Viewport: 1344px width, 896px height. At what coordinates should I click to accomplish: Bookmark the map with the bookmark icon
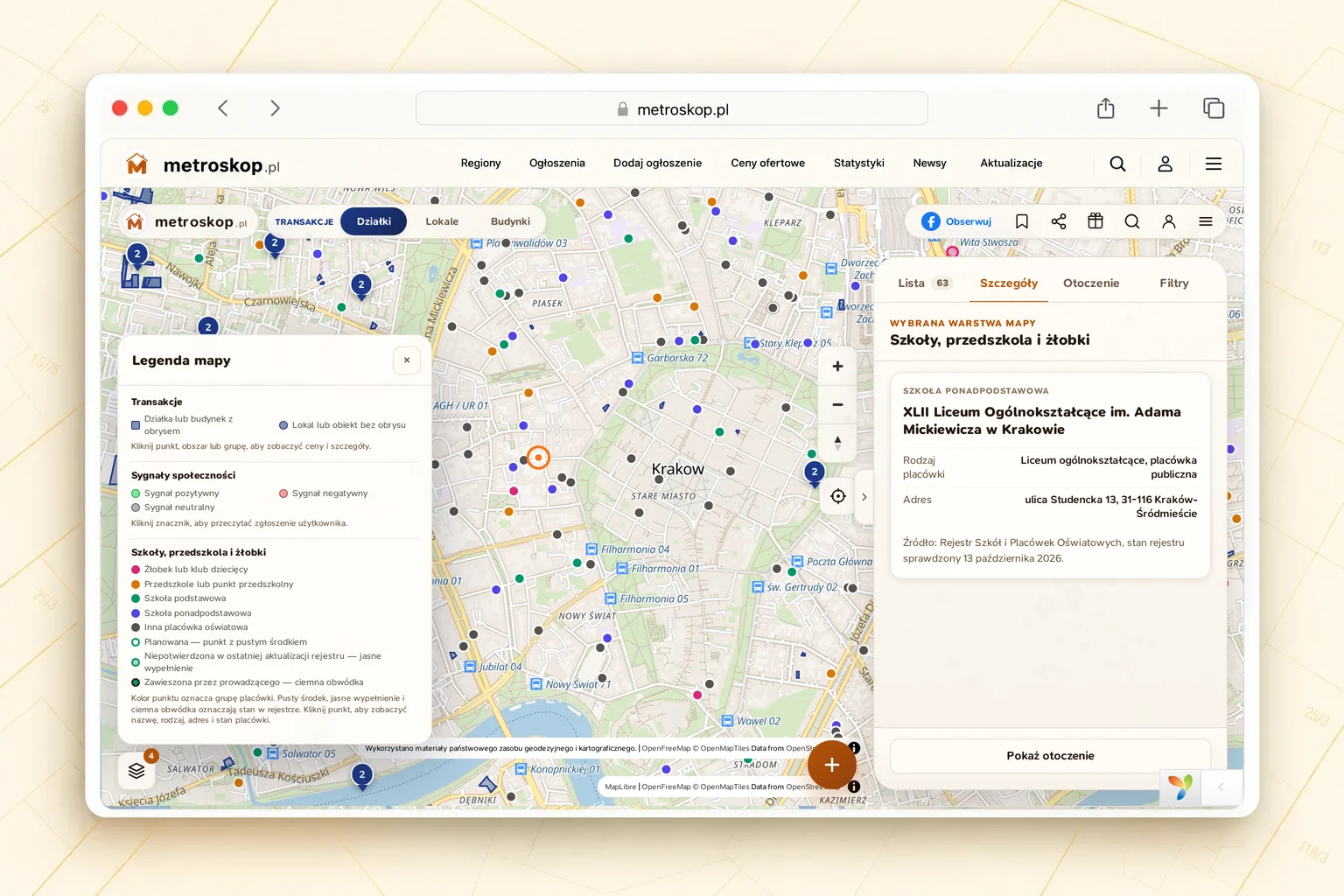pyautogui.click(x=1022, y=221)
